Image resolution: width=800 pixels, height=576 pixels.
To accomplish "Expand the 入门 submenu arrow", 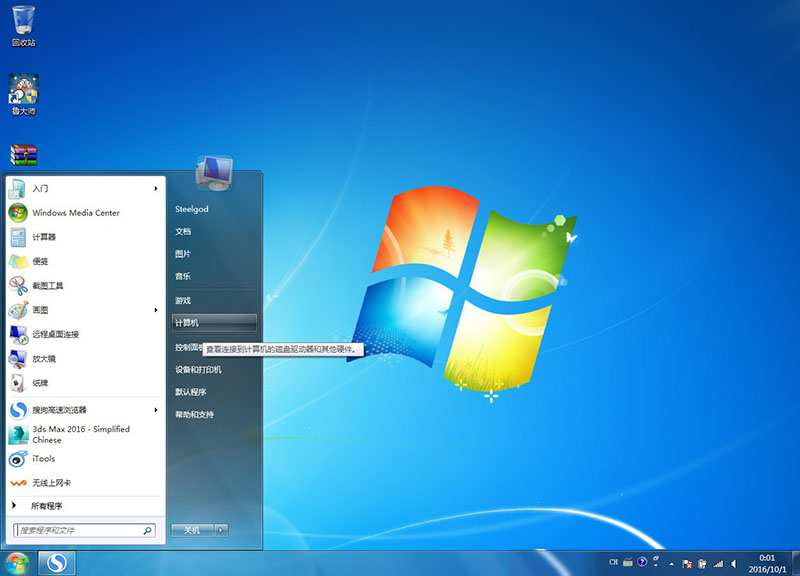I will coord(156,189).
